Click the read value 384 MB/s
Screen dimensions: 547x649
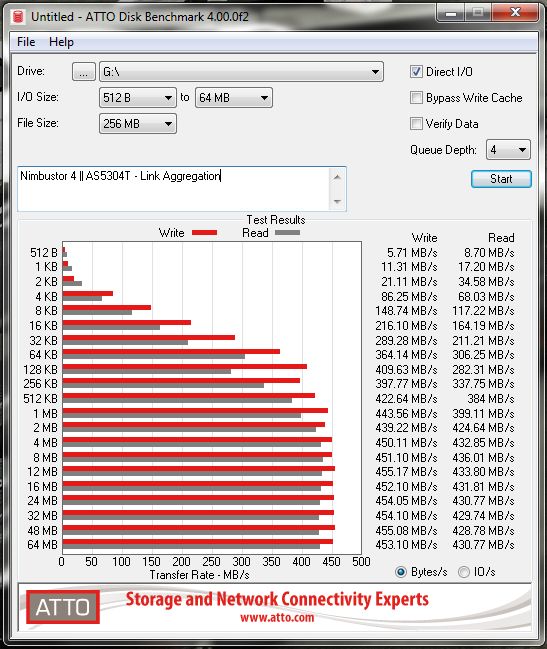click(491, 399)
